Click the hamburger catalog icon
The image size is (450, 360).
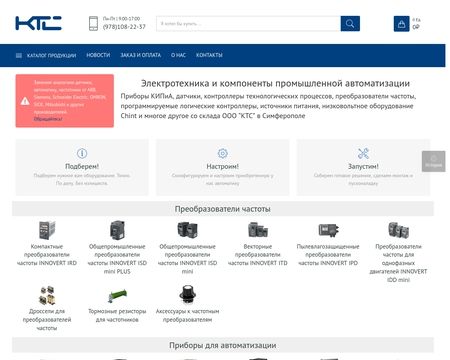(19, 55)
